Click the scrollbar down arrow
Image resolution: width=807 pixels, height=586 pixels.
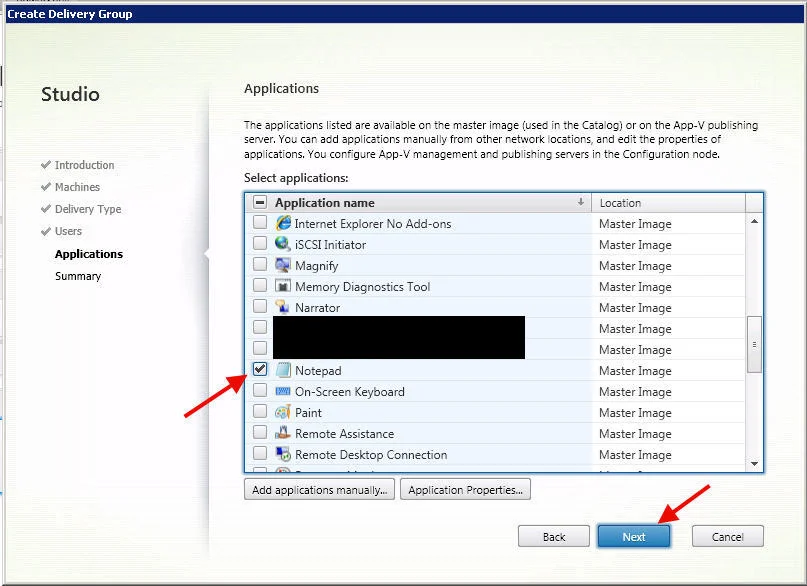754,464
